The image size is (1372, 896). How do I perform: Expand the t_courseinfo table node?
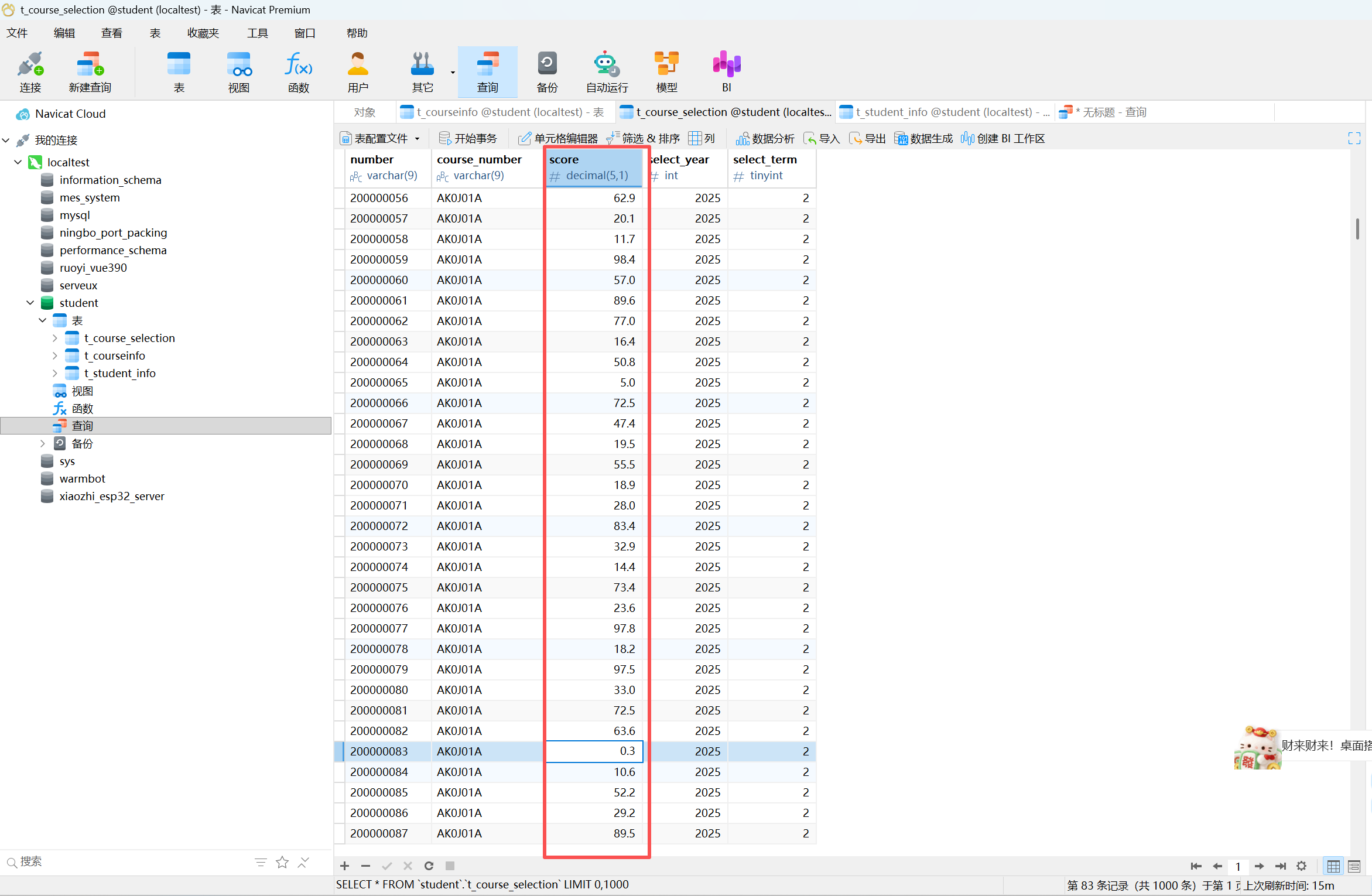55,355
